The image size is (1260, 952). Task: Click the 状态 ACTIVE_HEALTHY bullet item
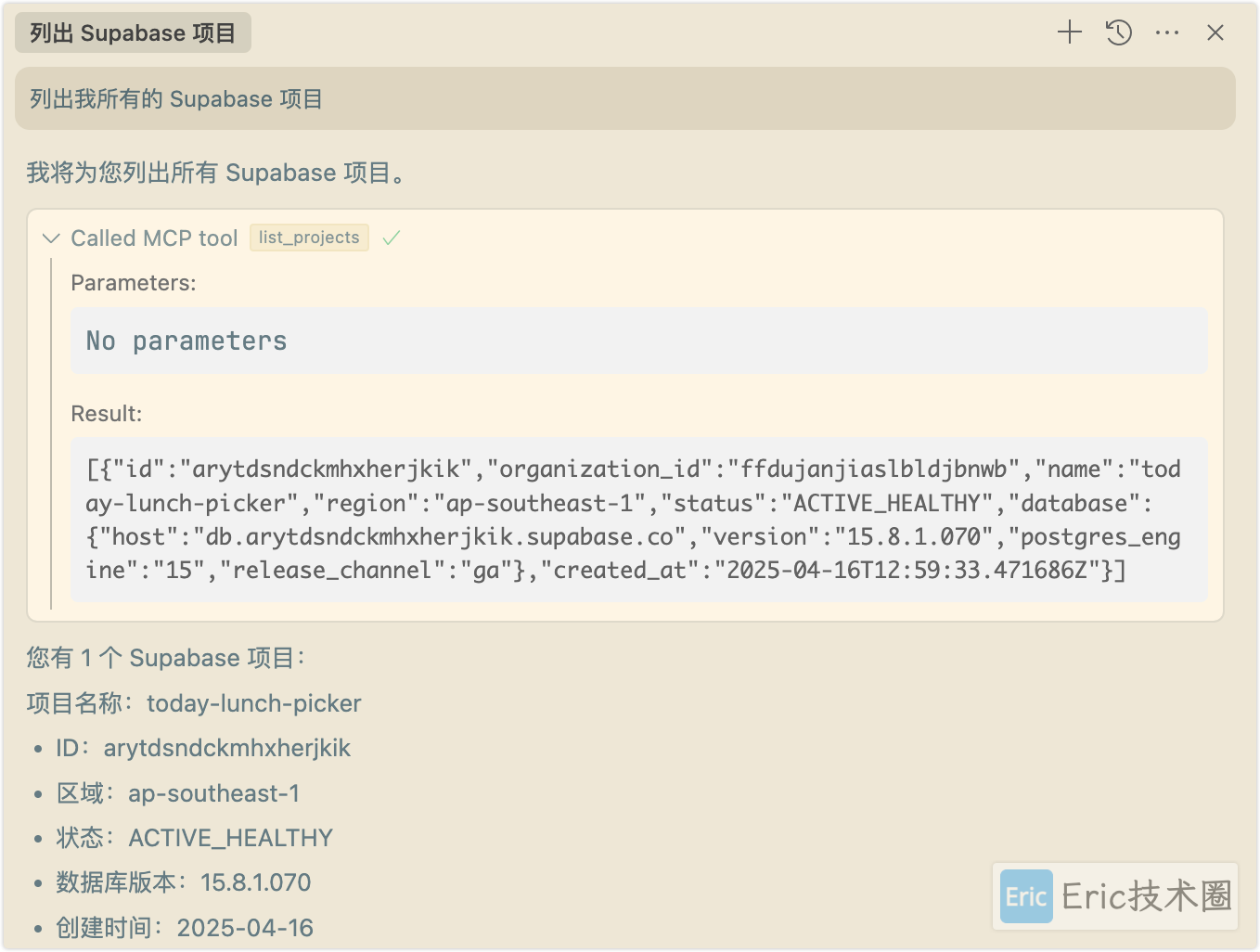pos(194,838)
